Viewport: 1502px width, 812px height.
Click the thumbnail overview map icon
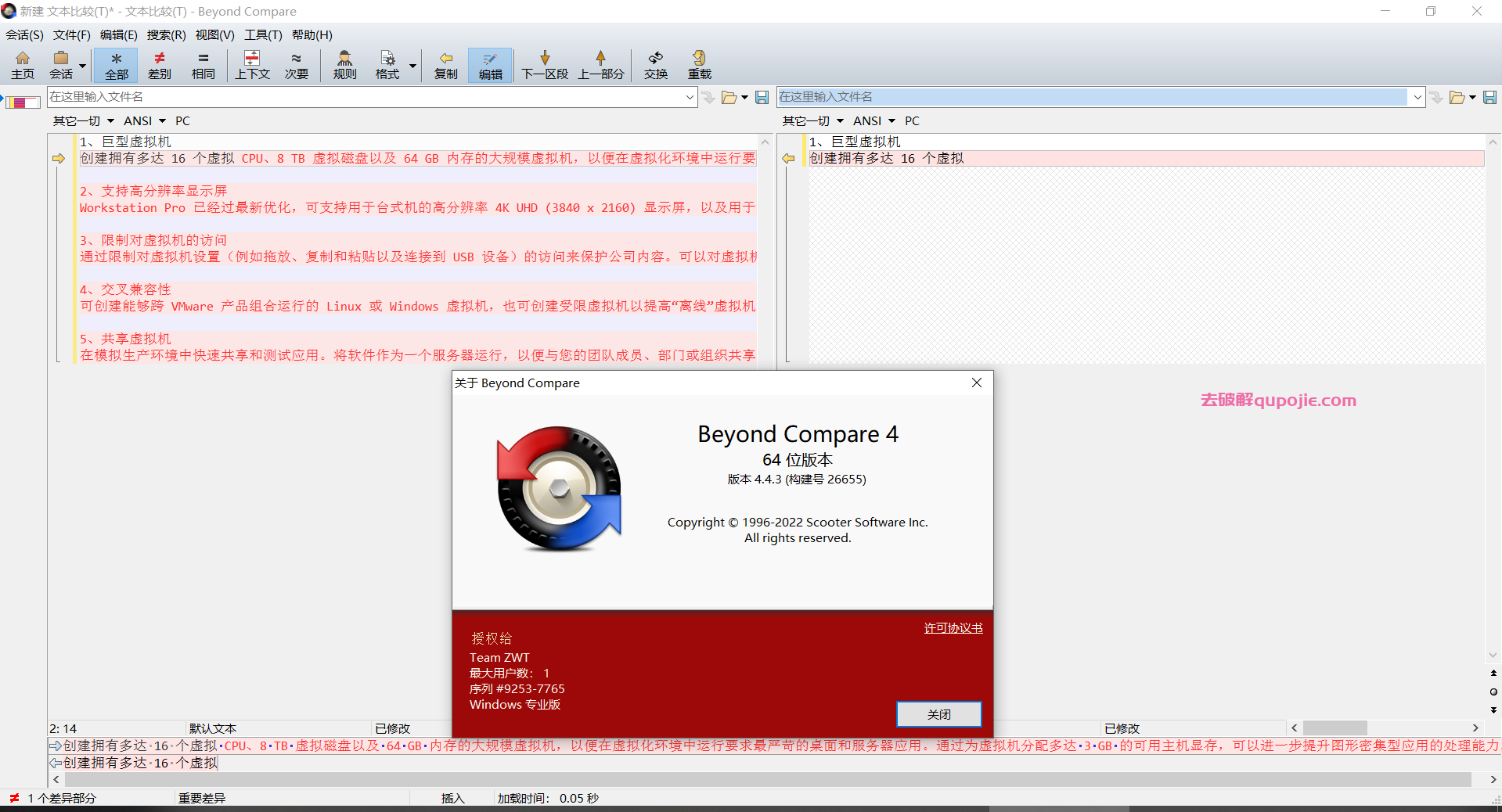22,102
